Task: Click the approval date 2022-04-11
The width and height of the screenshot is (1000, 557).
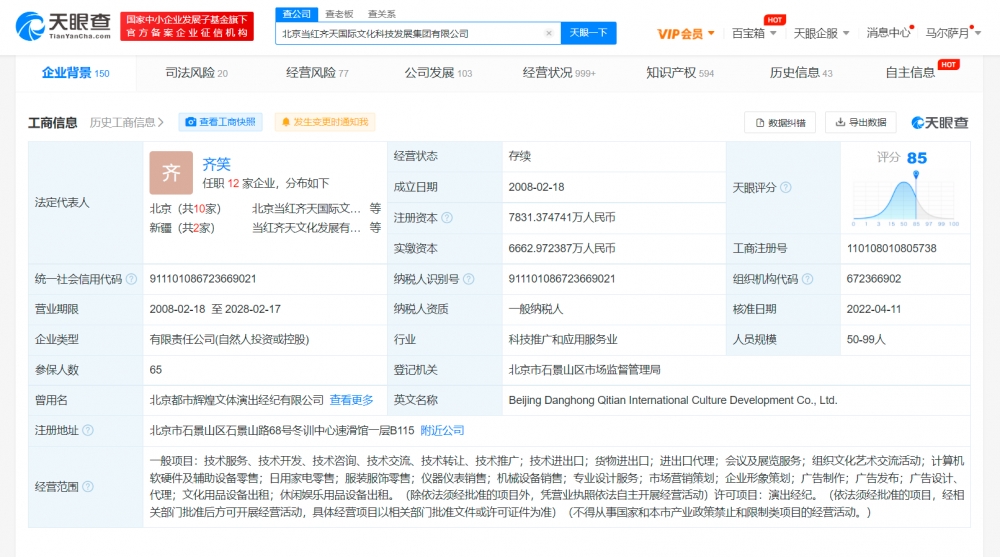Action: tap(874, 309)
